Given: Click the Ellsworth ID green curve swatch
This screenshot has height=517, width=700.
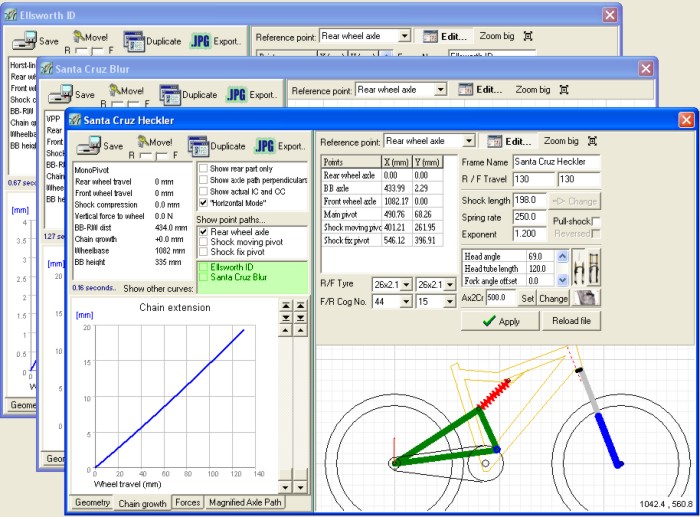Looking at the screenshot, I should (x=204, y=268).
